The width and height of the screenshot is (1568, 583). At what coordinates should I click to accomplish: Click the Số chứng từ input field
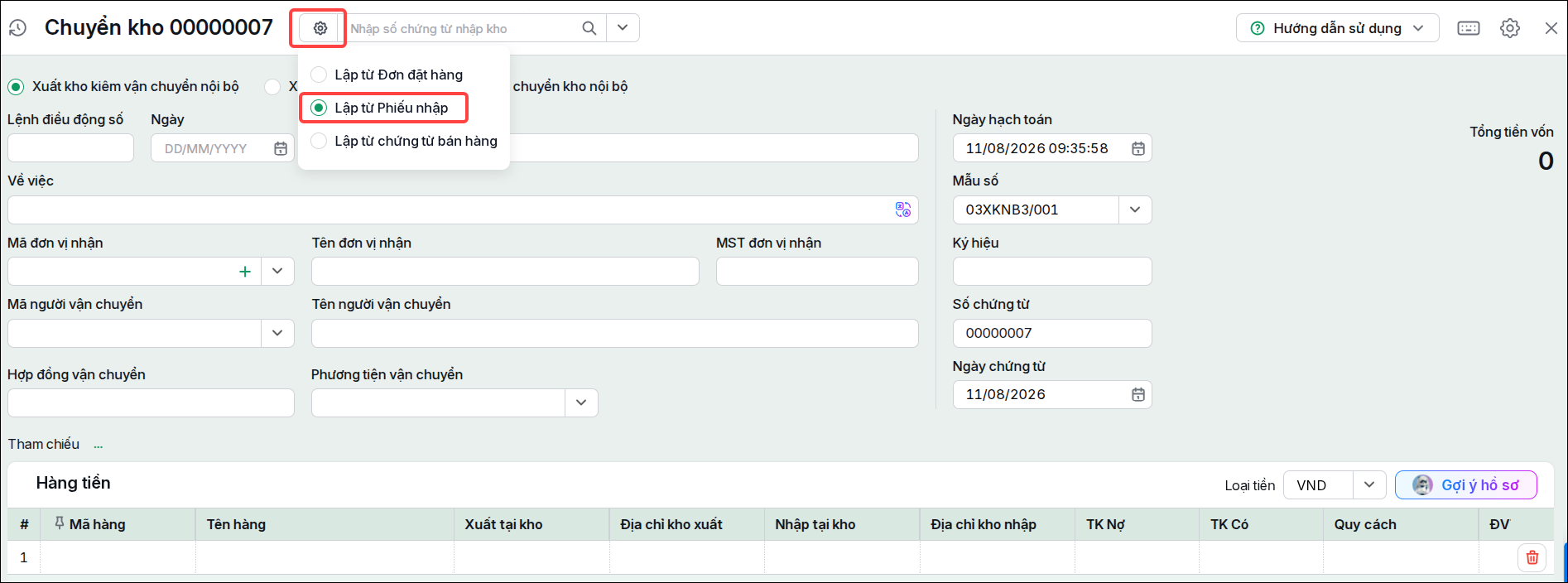[x=1051, y=333]
